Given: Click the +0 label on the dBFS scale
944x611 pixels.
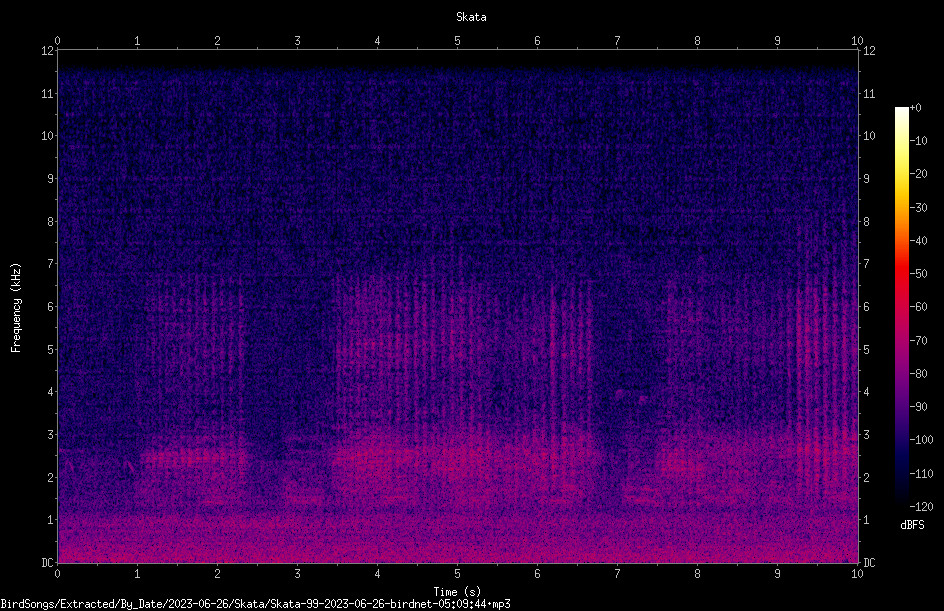Looking at the screenshot, I should coord(916,108).
